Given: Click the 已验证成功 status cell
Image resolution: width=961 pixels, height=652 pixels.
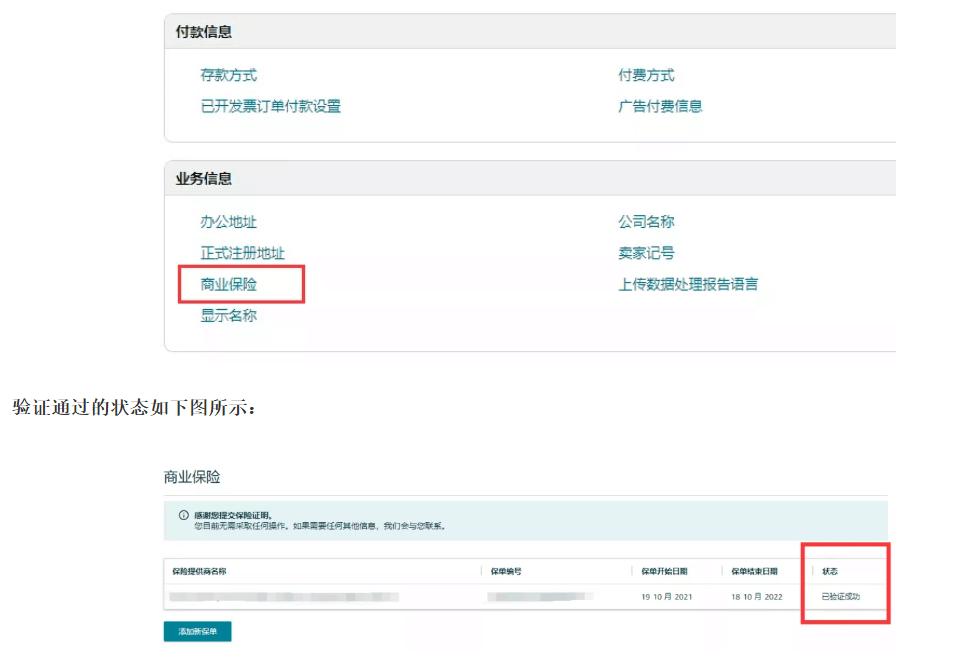Looking at the screenshot, I should click(840, 596).
